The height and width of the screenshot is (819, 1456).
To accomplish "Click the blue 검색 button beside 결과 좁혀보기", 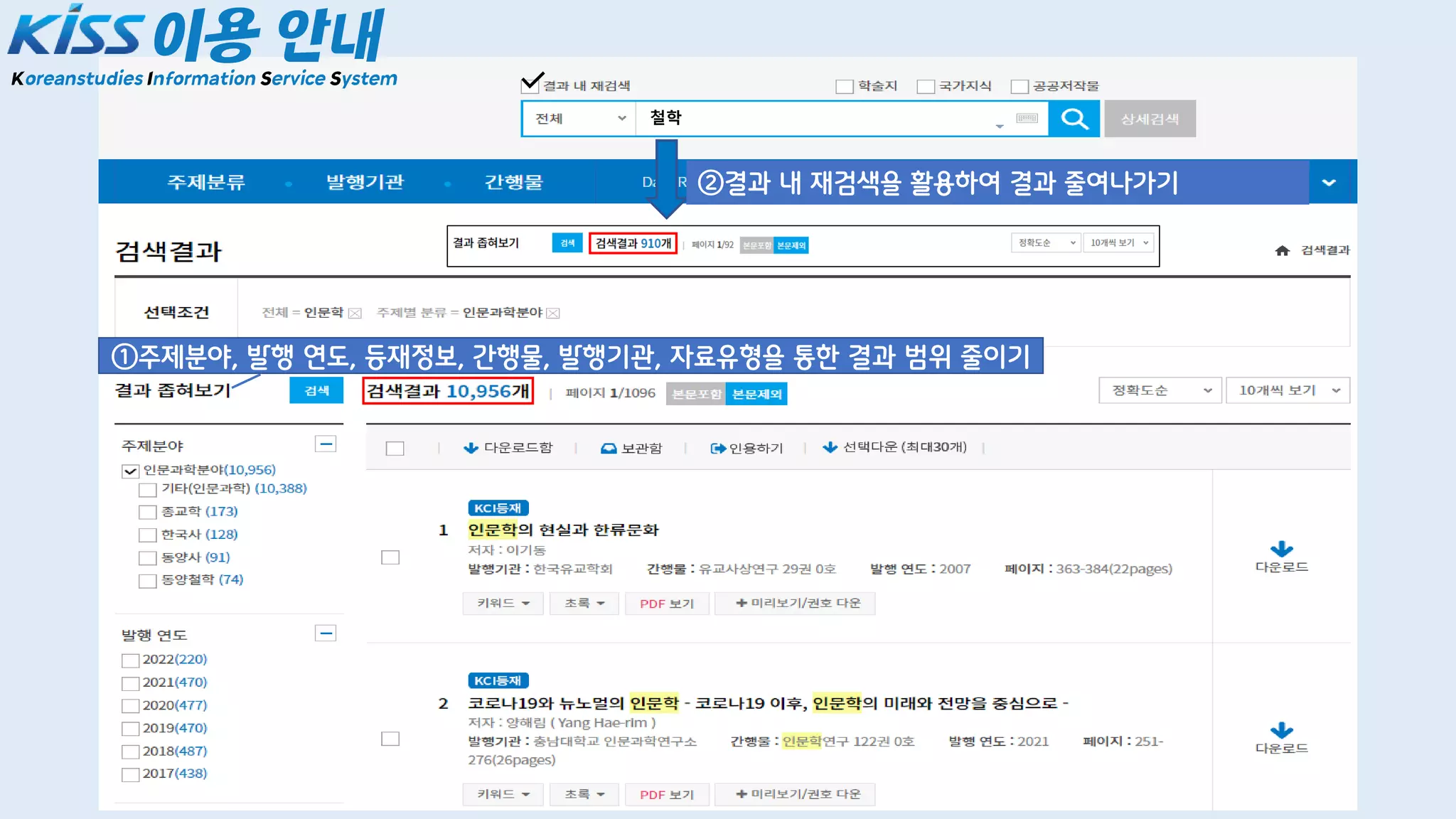I will tap(316, 390).
